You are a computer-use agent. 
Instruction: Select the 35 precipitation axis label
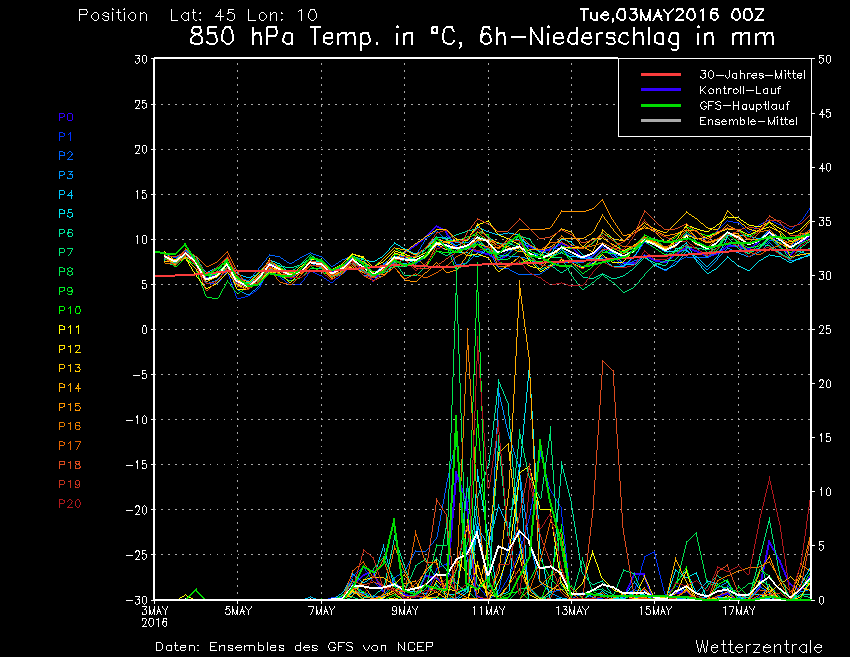pos(825,222)
